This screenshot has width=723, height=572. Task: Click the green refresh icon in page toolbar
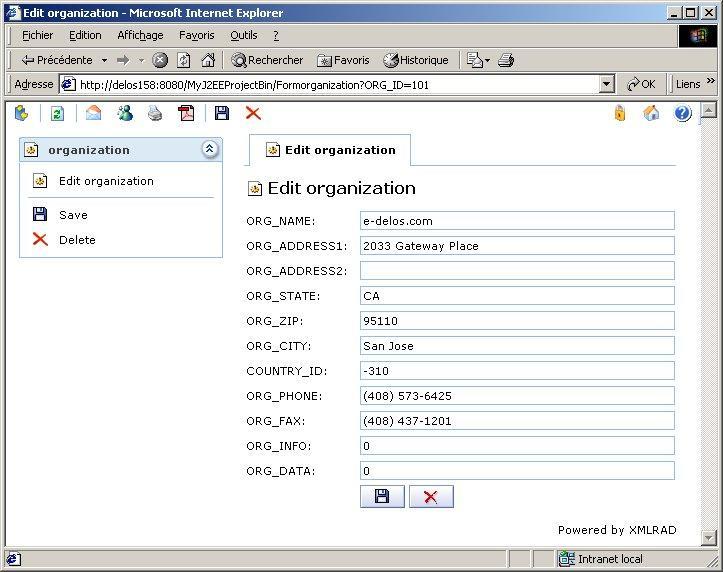57,113
